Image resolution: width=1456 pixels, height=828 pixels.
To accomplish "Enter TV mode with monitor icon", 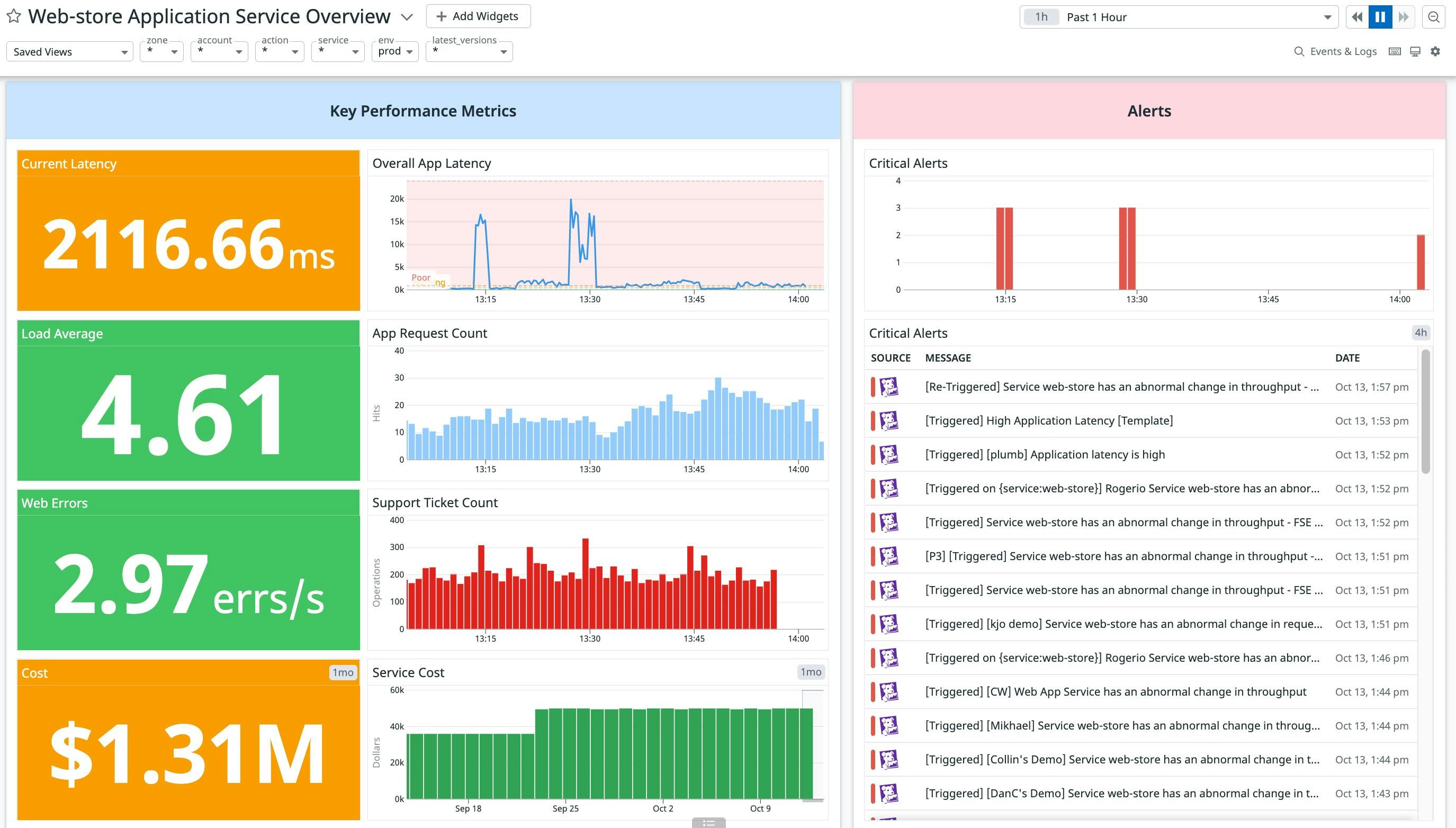I will [1415, 52].
